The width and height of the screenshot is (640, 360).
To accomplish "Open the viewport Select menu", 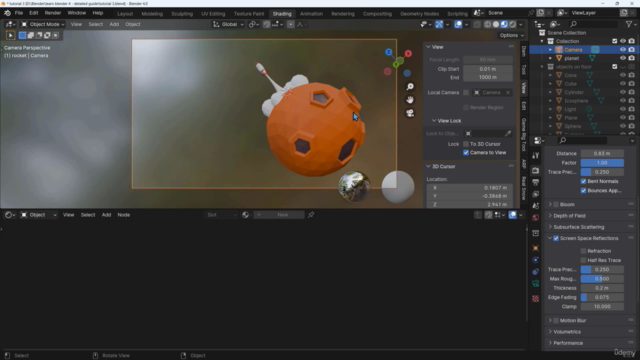I will click(96, 24).
